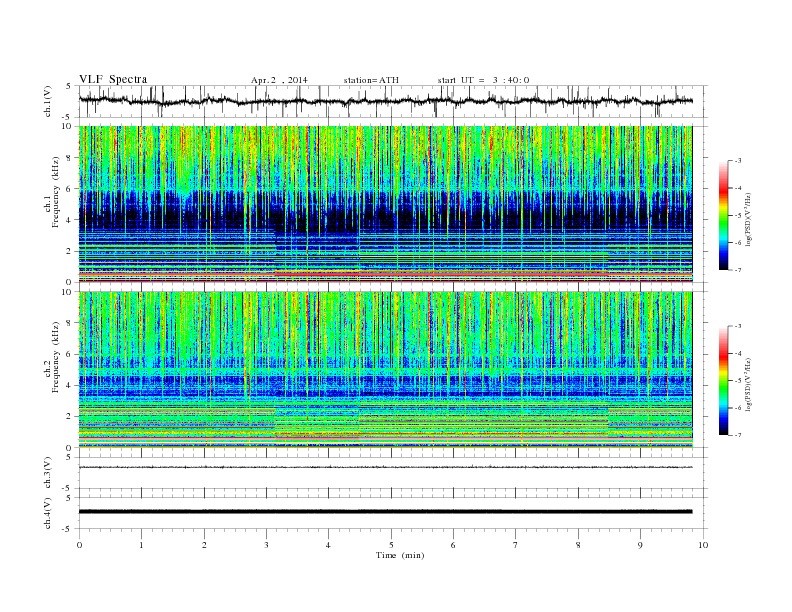The width and height of the screenshot is (792, 612).
Task: Click the 'station=ATH' label
Action: [x=371, y=80]
